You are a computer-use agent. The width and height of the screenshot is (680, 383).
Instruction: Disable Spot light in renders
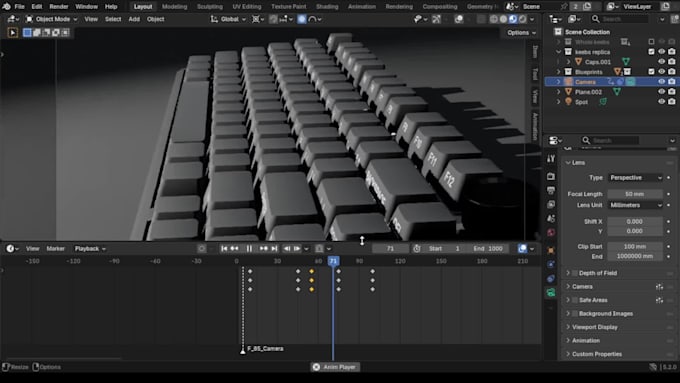coord(672,101)
